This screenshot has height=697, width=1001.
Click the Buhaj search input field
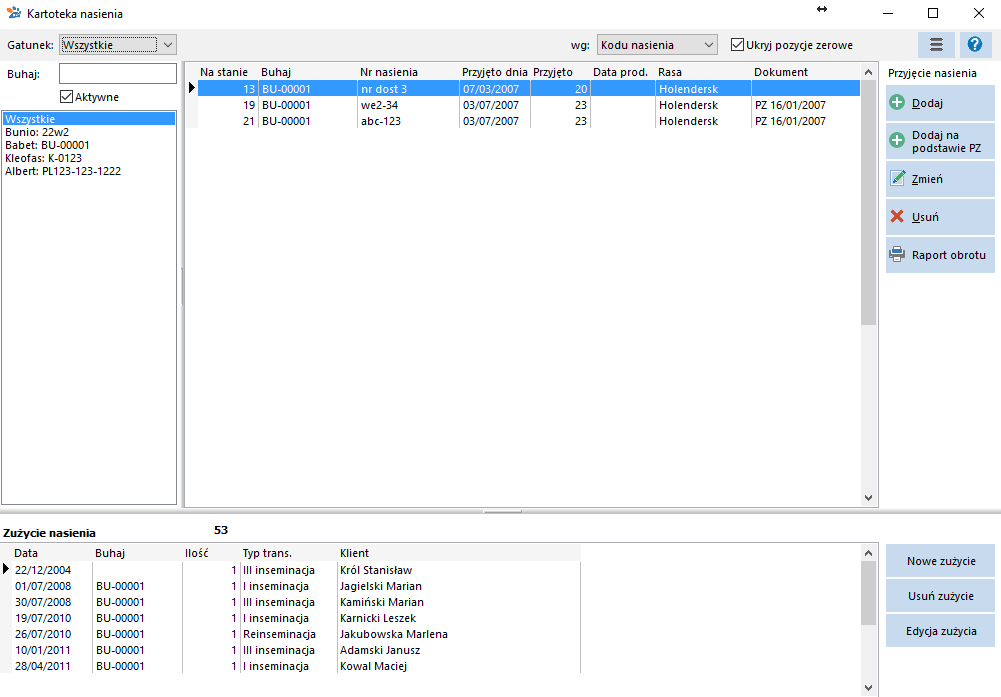tap(117, 73)
